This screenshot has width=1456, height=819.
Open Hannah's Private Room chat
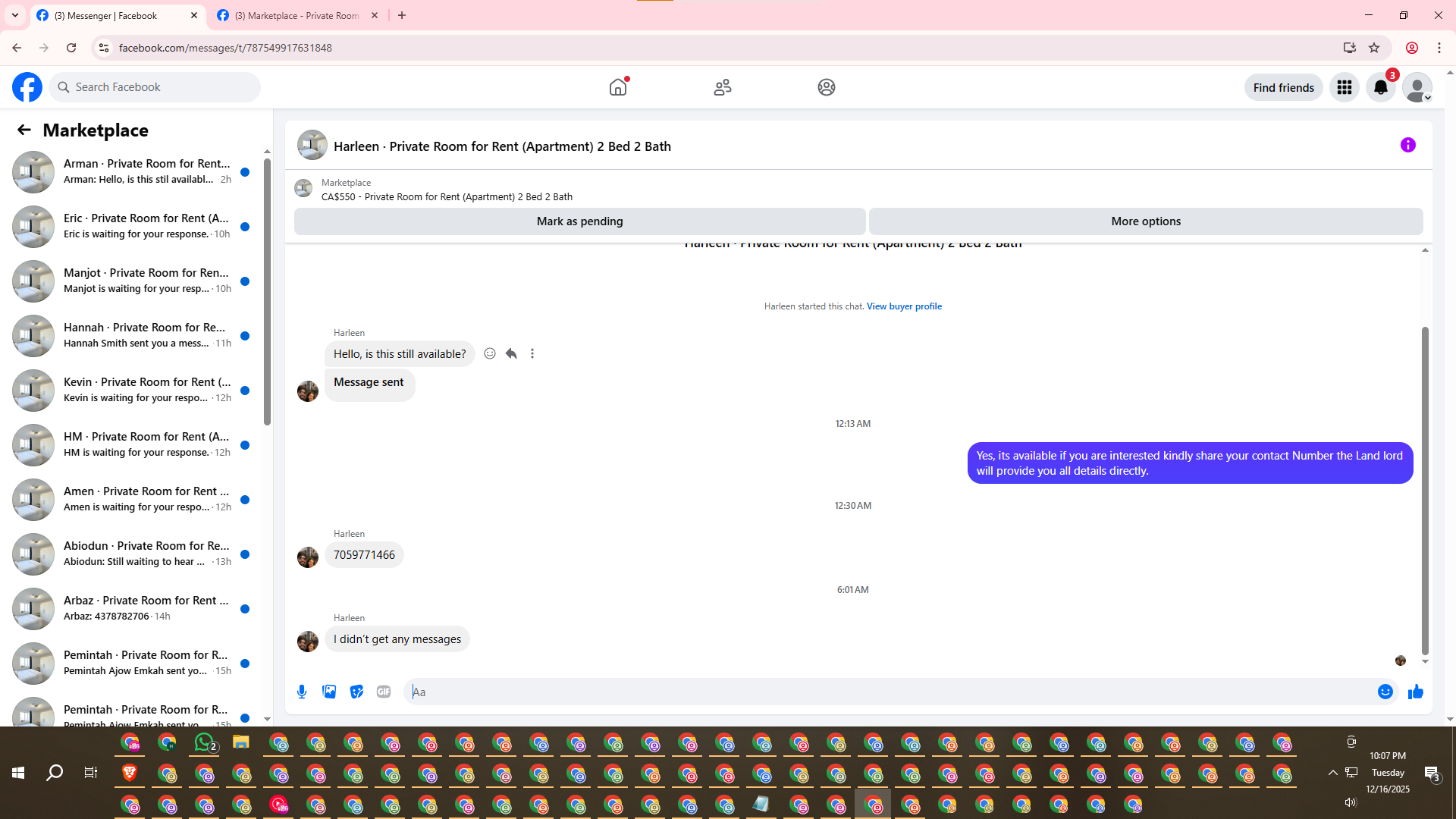coord(132,335)
